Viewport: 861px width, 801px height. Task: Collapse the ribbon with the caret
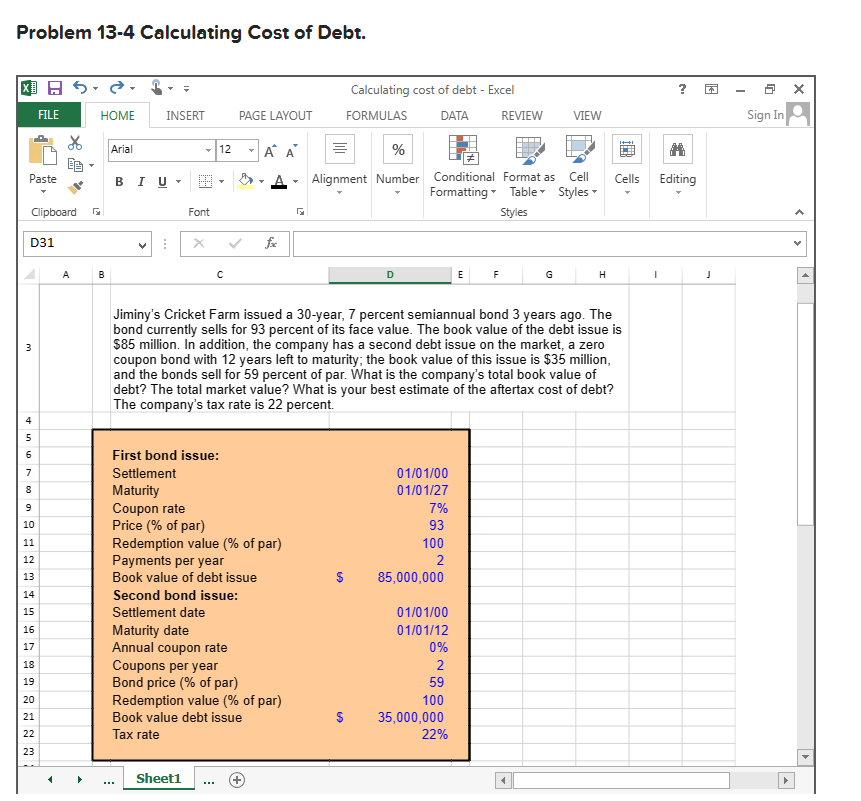coord(800,212)
